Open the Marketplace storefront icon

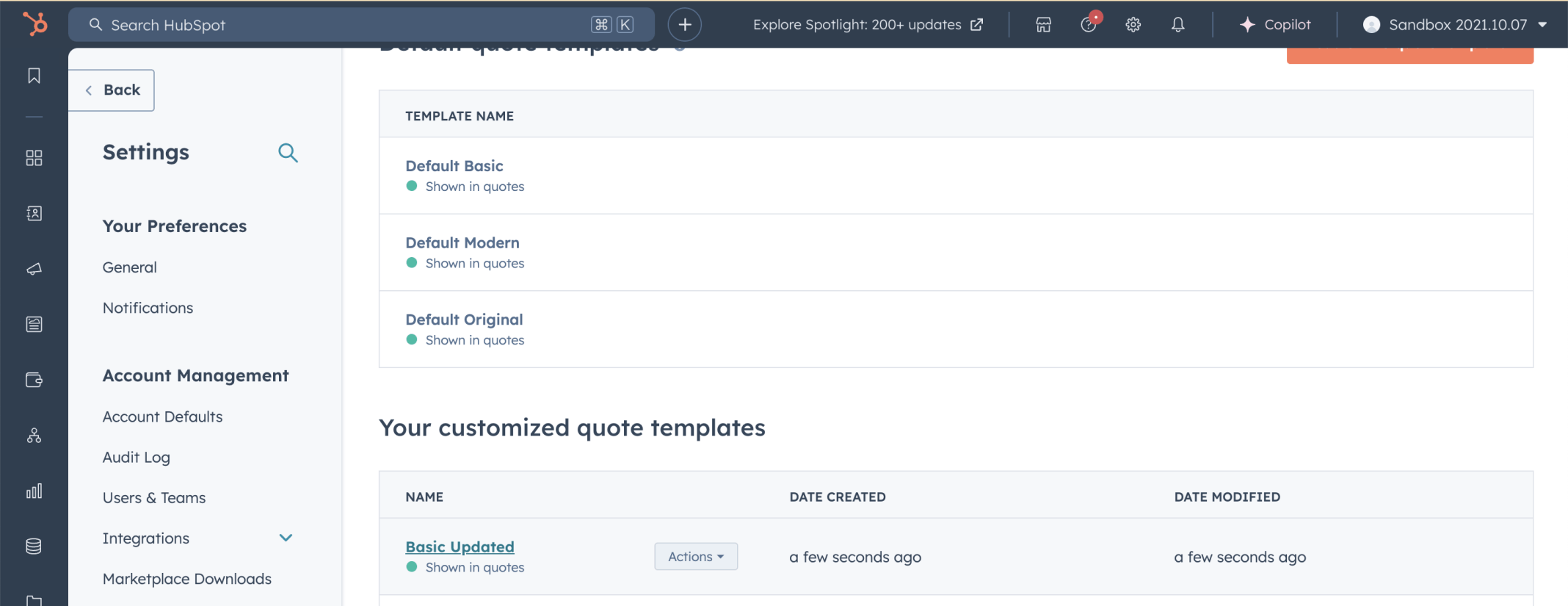point(1043,24)
